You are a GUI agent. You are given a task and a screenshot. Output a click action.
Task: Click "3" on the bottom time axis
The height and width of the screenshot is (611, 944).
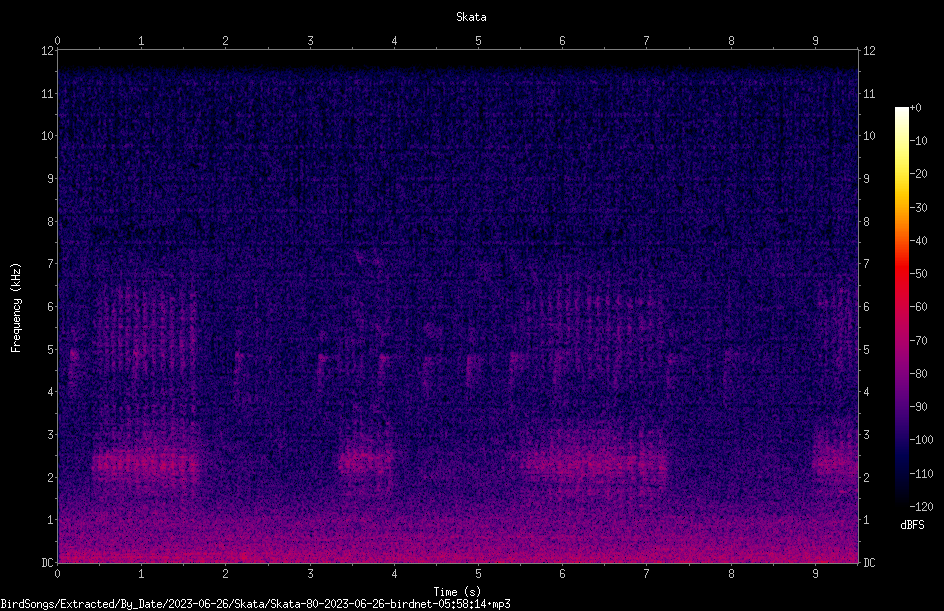coord(310,574)
